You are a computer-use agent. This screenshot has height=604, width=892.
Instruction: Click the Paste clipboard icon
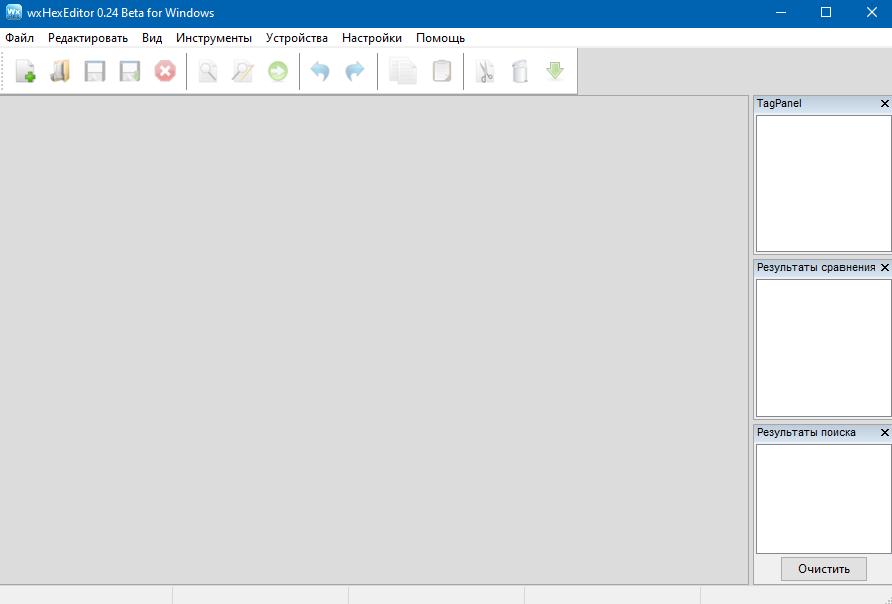tap(442, 72)
